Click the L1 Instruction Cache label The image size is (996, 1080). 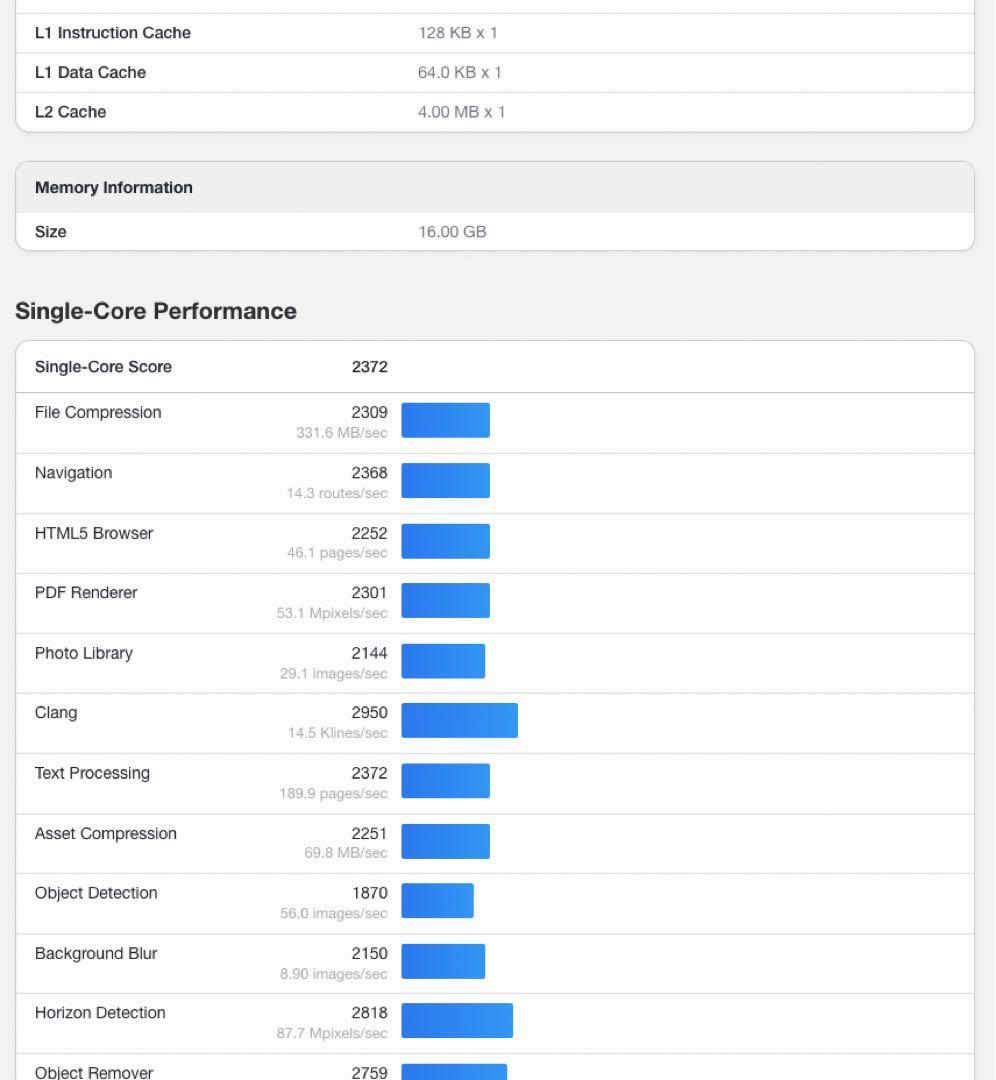[x=112, y=33]
